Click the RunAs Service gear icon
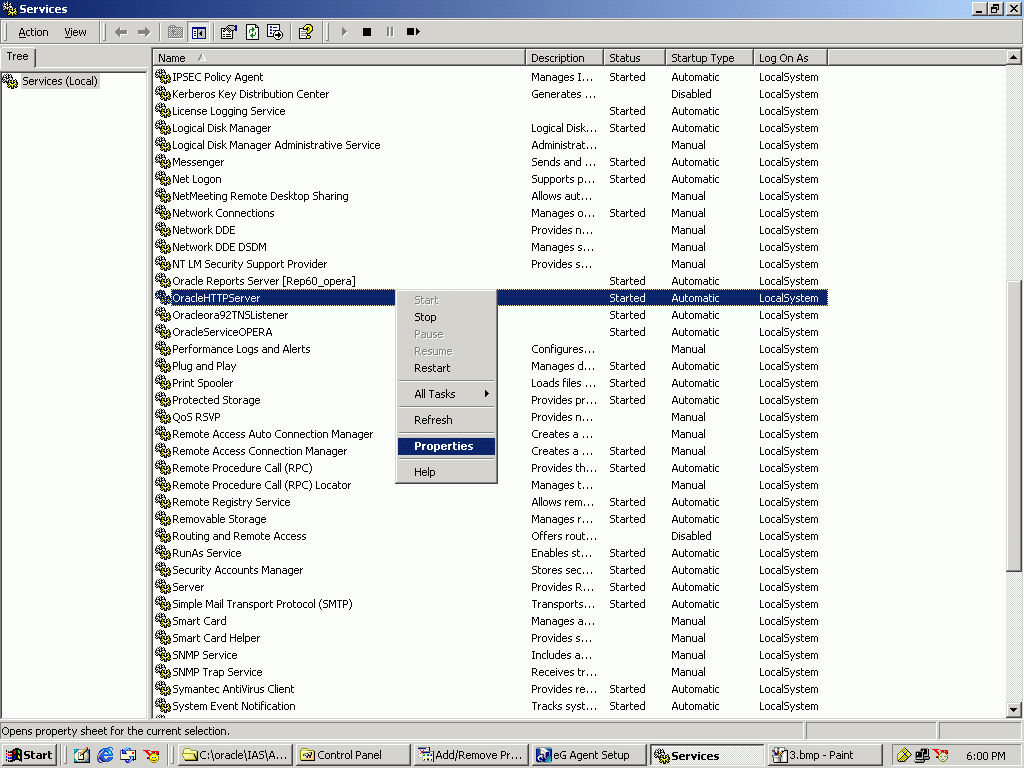1024x768 pixels. pyautogui.click(x=163, y=552)
